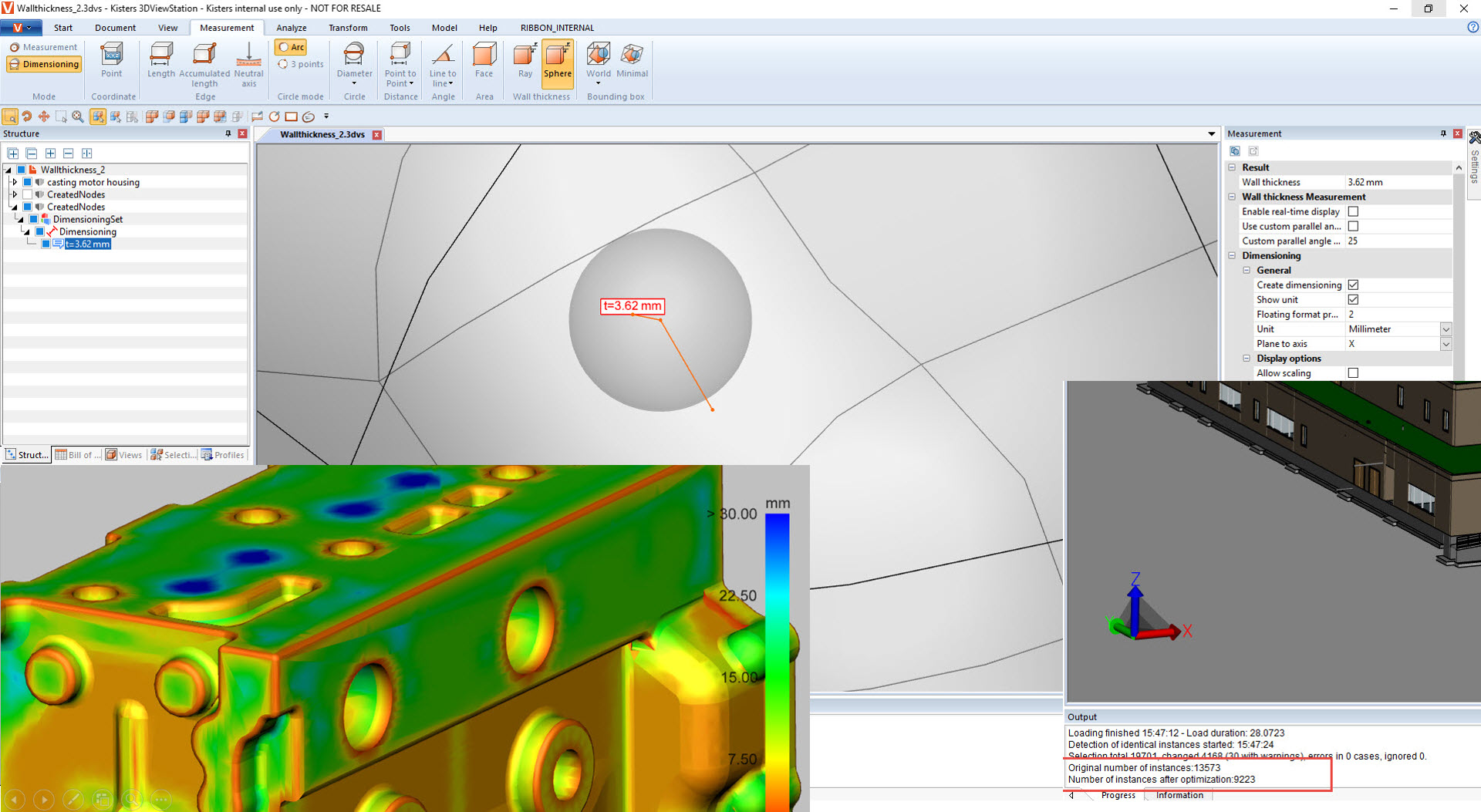
Task: Uncheck the Show unit checkbox
Action: point(1353,299)
